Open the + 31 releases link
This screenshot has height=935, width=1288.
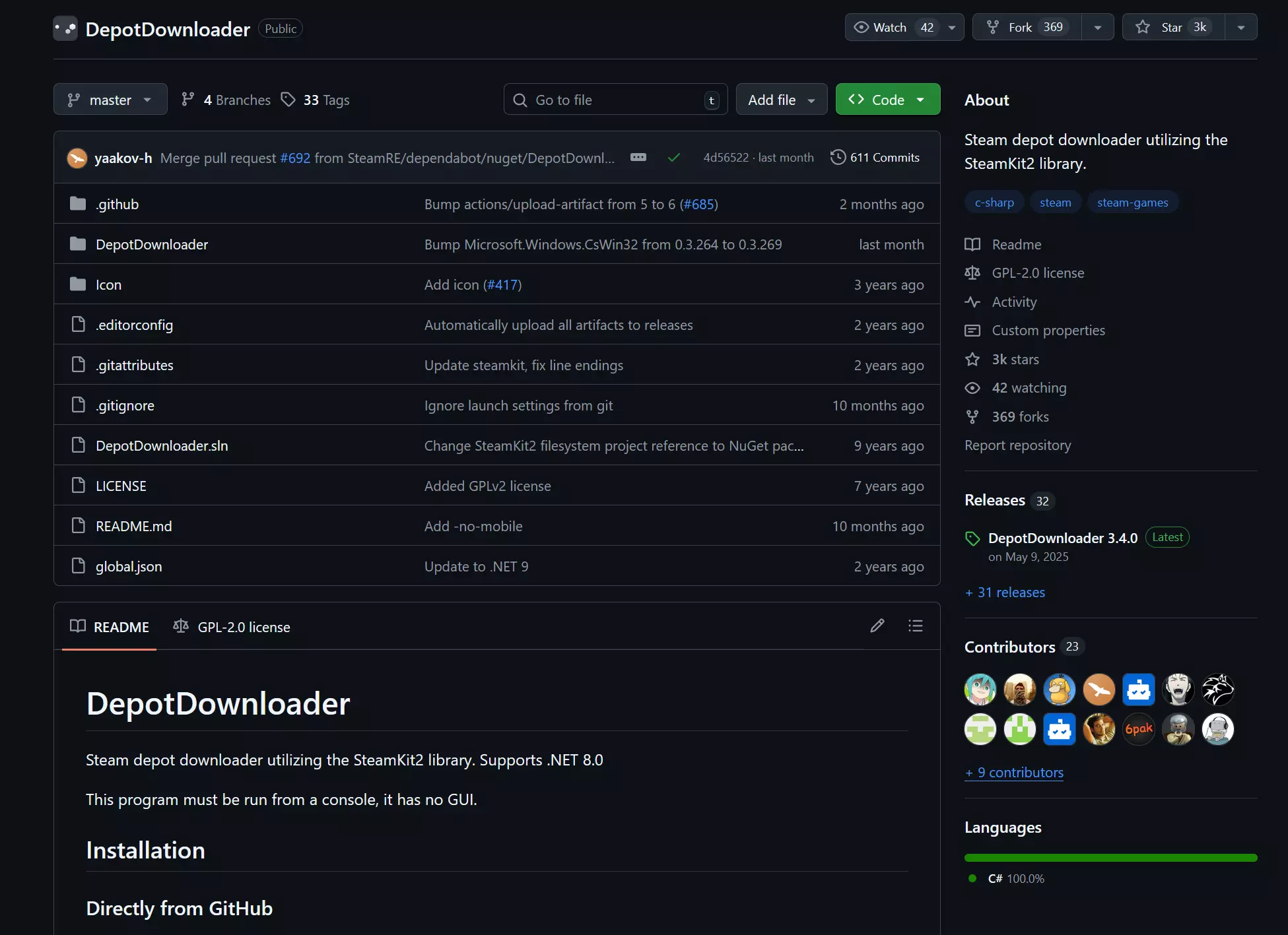click(1005, 593)
